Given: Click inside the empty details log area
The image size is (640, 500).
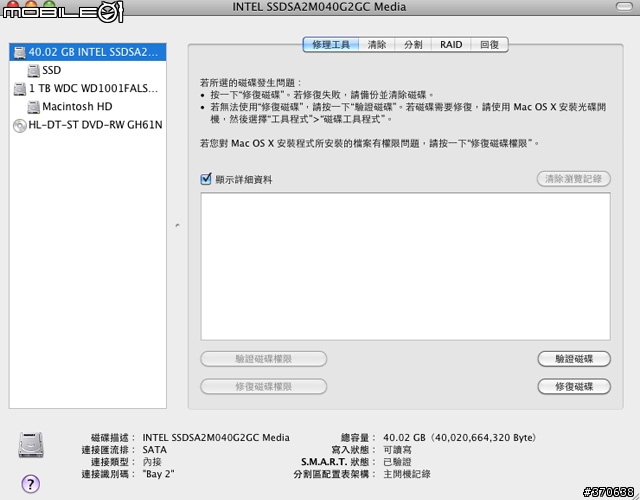Looking at the screenshot, I should point(405,267).
